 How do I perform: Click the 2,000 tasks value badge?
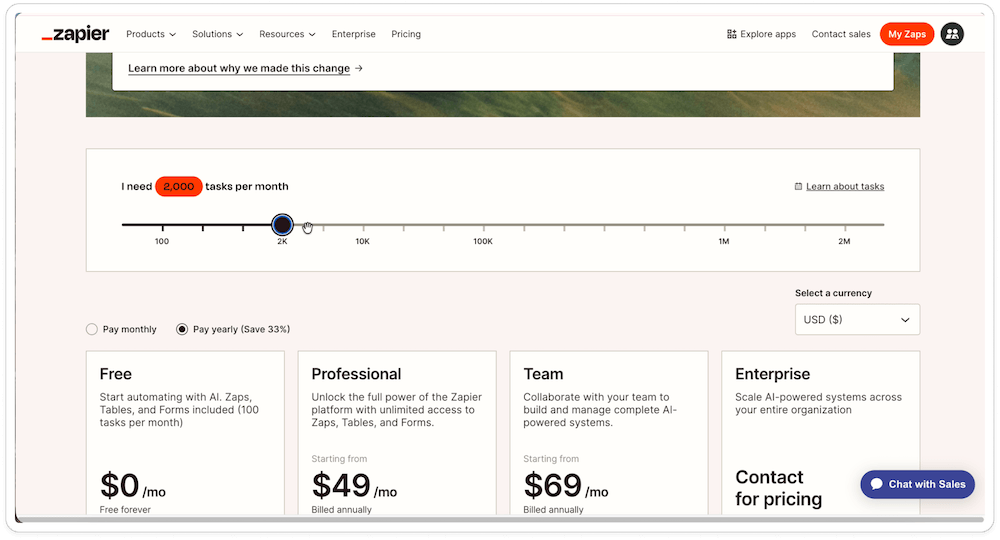click(179, 186)
